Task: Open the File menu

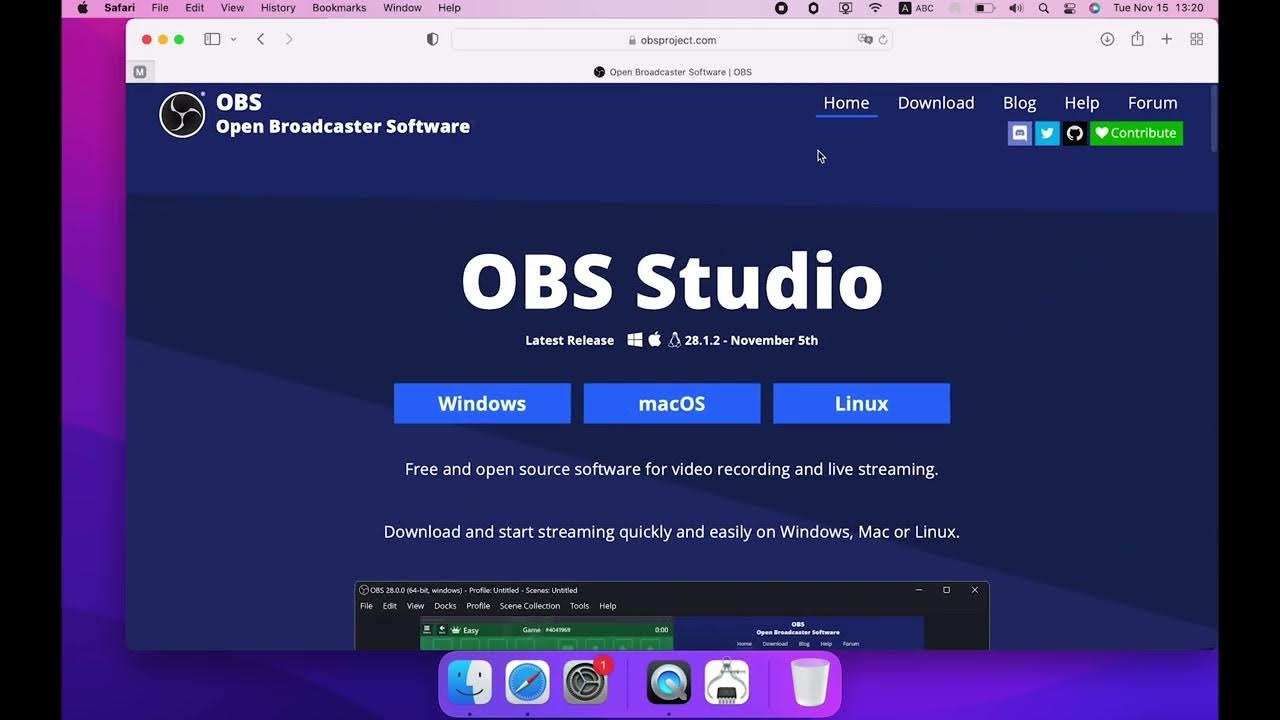Action: [x=160, y=8]
